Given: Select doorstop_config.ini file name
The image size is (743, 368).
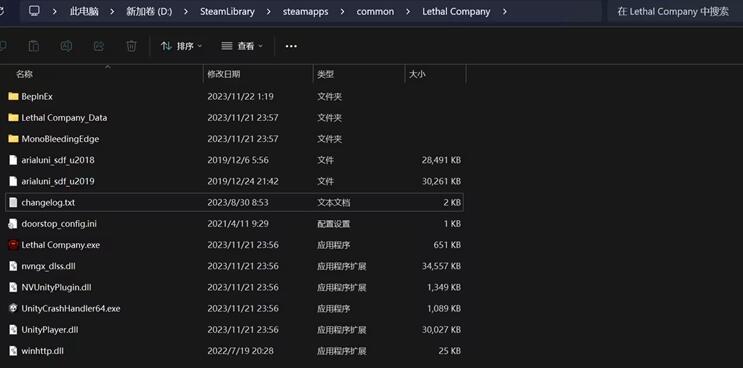Looking at the screenshot, I should coord(59,224).
